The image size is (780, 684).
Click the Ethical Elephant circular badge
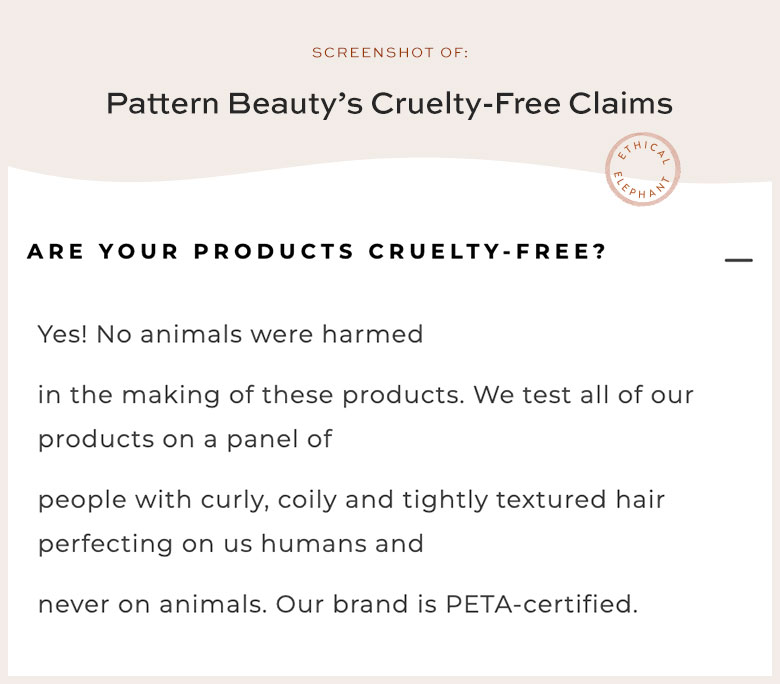coord(643,169)
